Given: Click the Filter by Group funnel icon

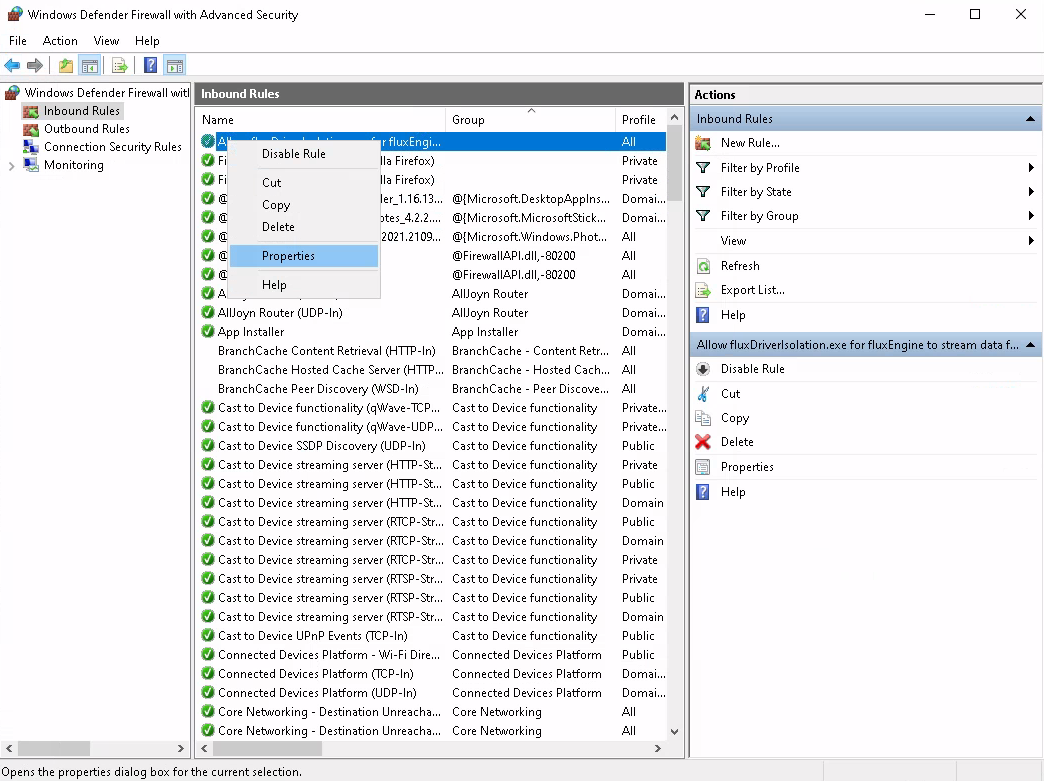Looking at the screenshot, I should tap(702, 216).
